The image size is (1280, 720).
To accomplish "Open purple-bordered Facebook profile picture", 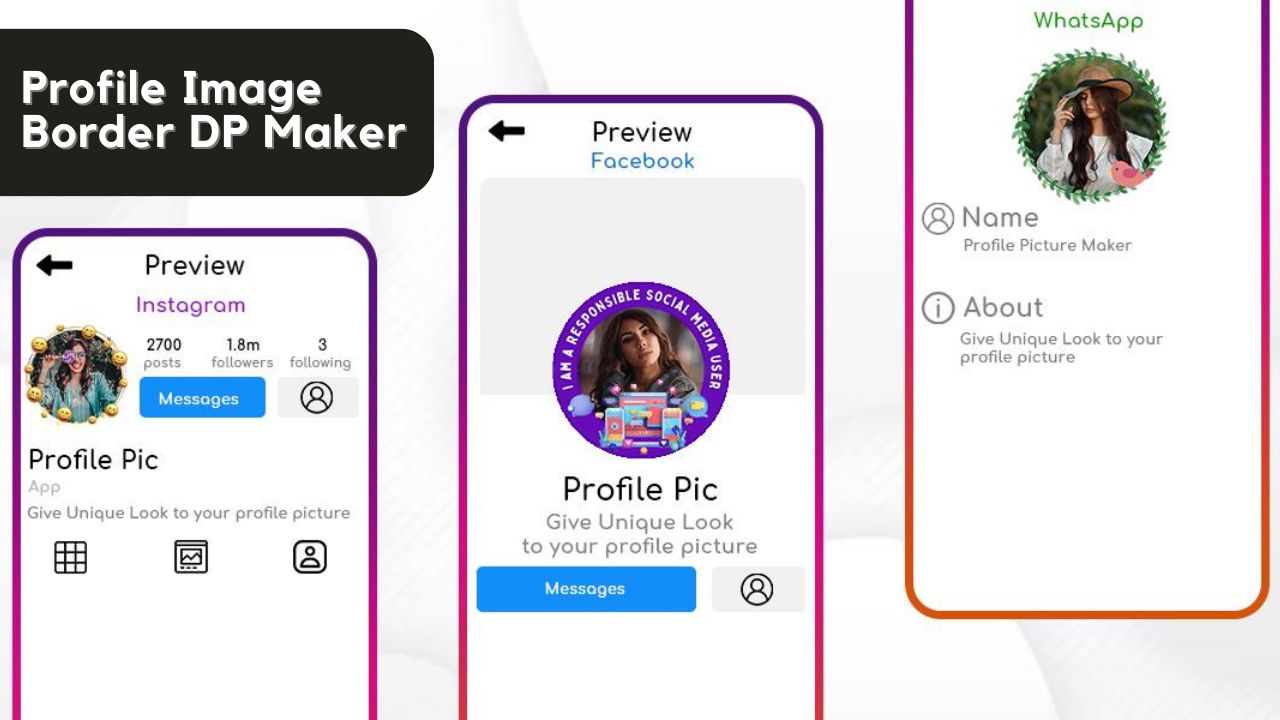I will pos(641,369).
